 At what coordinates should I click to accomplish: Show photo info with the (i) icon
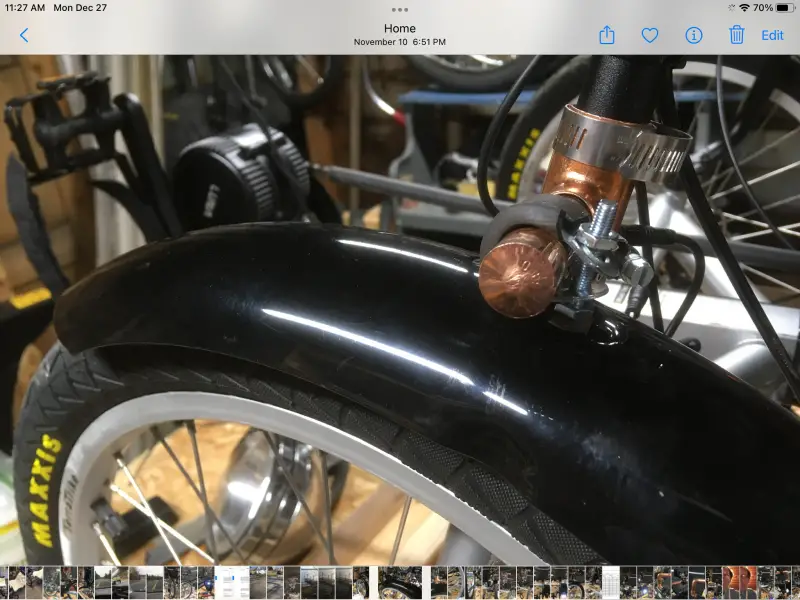click(x=693, y=35)
